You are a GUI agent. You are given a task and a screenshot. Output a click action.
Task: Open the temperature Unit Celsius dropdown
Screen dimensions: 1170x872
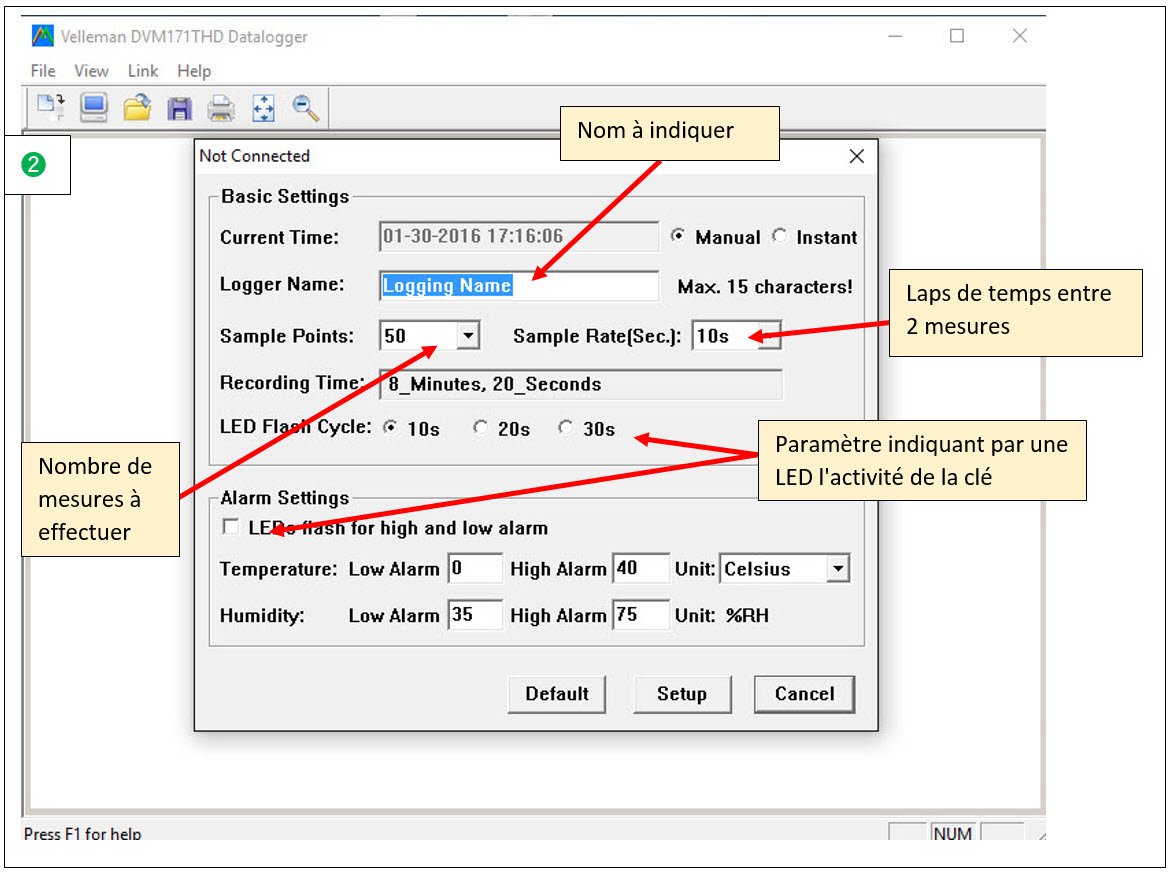click(838, 569)
